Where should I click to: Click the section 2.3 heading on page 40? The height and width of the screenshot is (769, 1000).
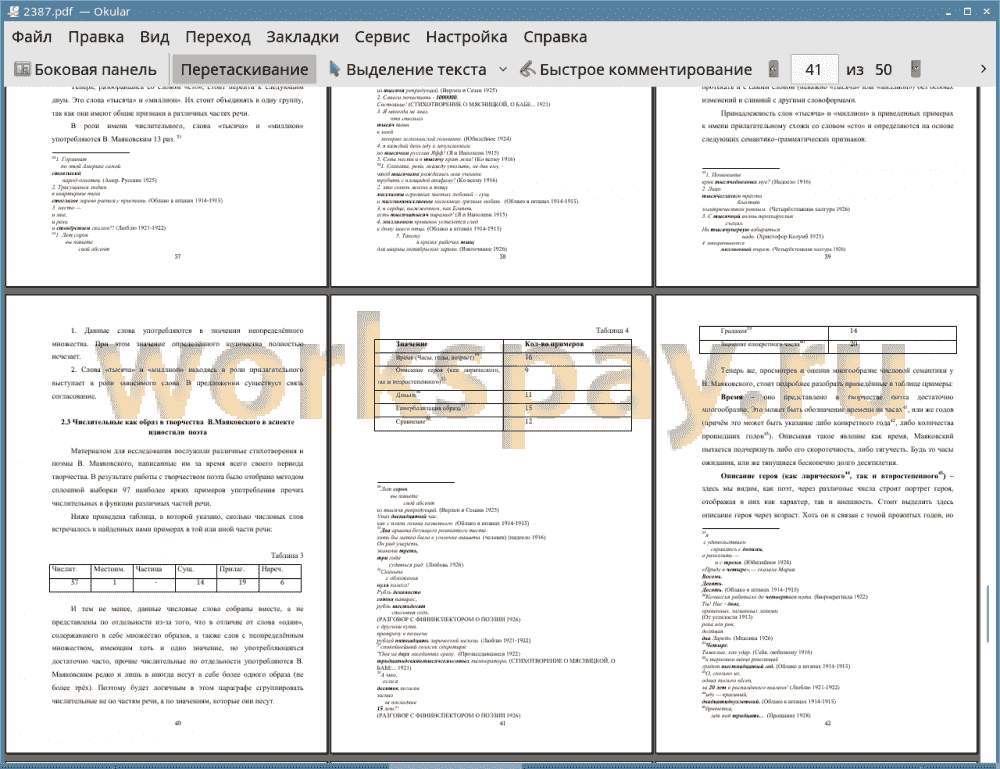[178, 427]
